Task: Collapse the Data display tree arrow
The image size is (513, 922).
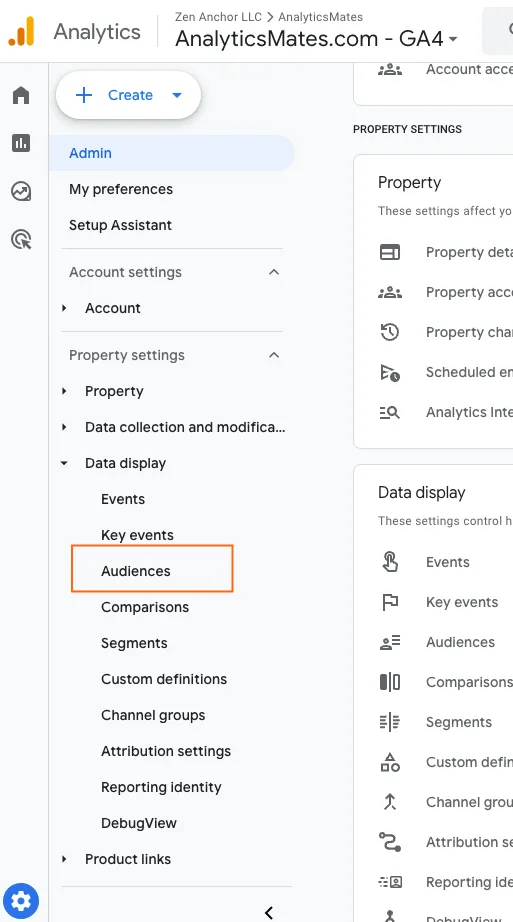Action: pos(64,463)
